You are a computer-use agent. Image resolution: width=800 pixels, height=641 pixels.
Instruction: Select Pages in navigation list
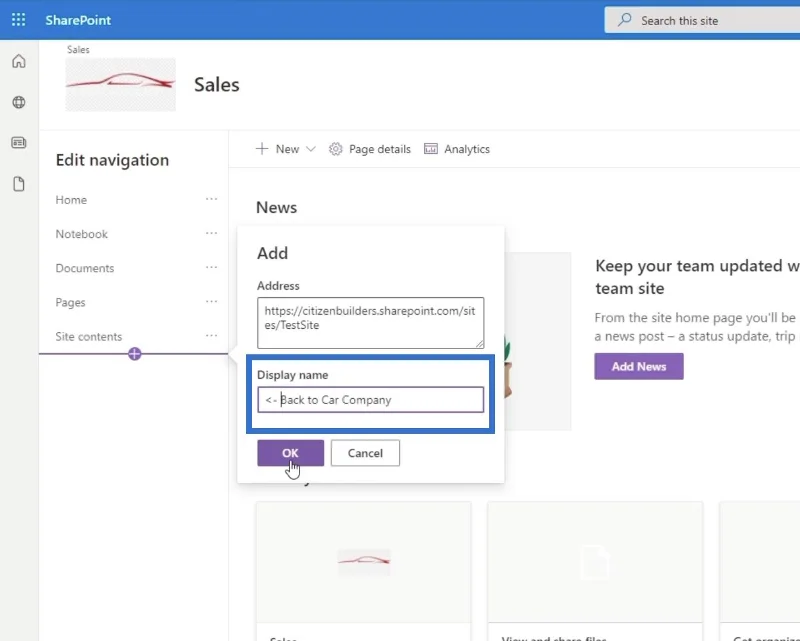tap(70, 302)
